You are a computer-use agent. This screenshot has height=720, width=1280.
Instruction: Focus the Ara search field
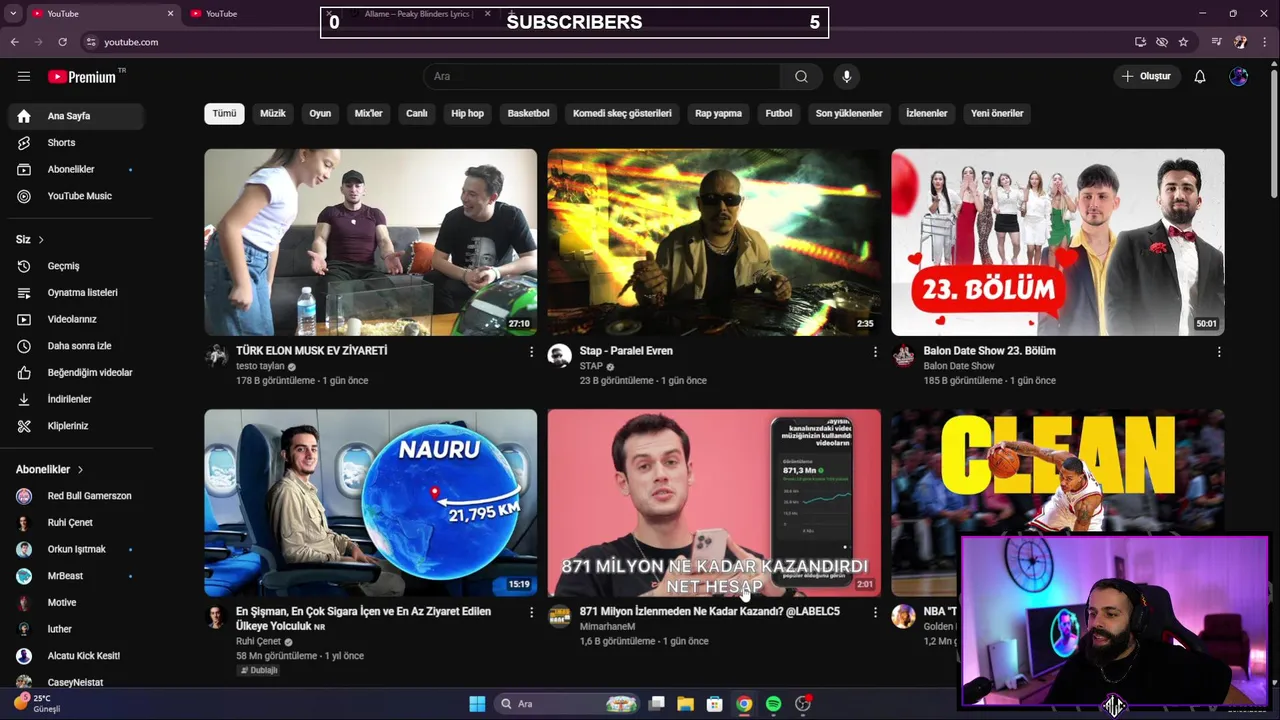coord(602,76)
